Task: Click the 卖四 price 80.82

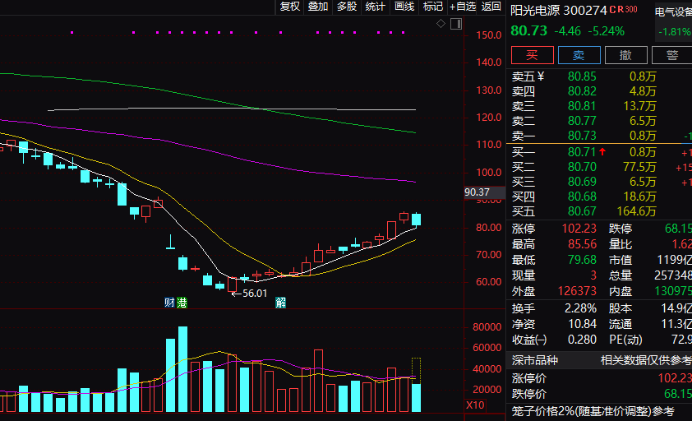Action: pos(582,91)
